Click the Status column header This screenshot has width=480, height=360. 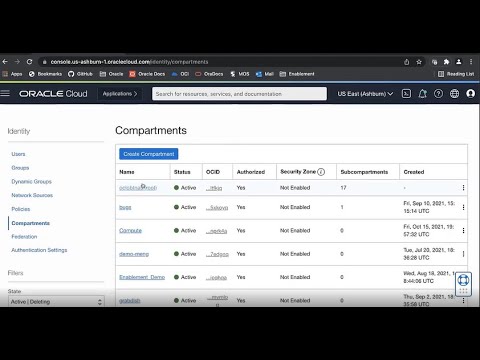[182, 172]
